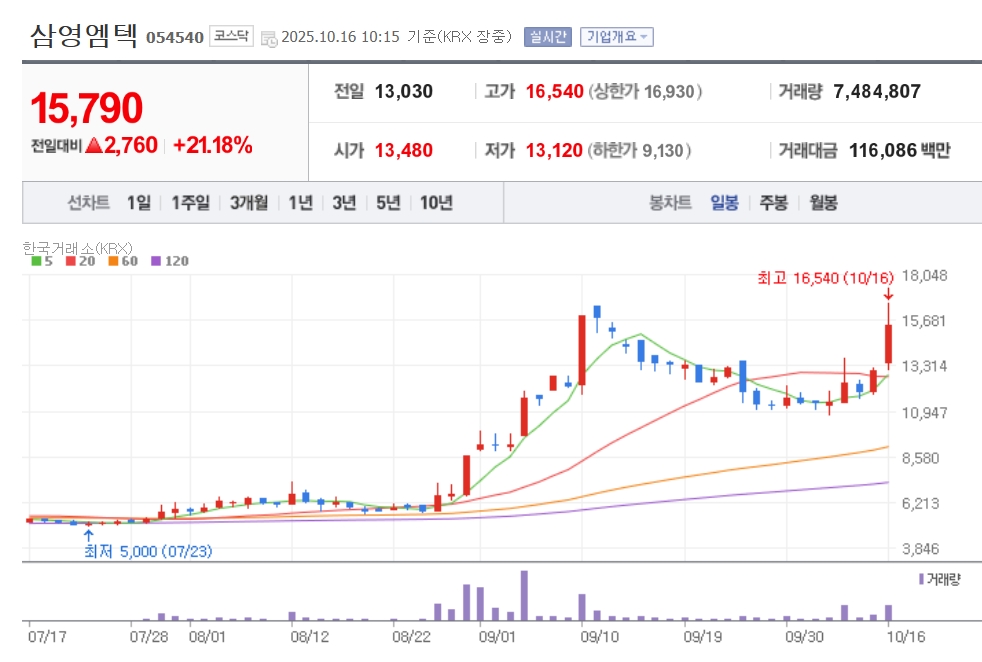Select the 일봉 candlestick chart
982x662 pixels.
tap(724, 203)
